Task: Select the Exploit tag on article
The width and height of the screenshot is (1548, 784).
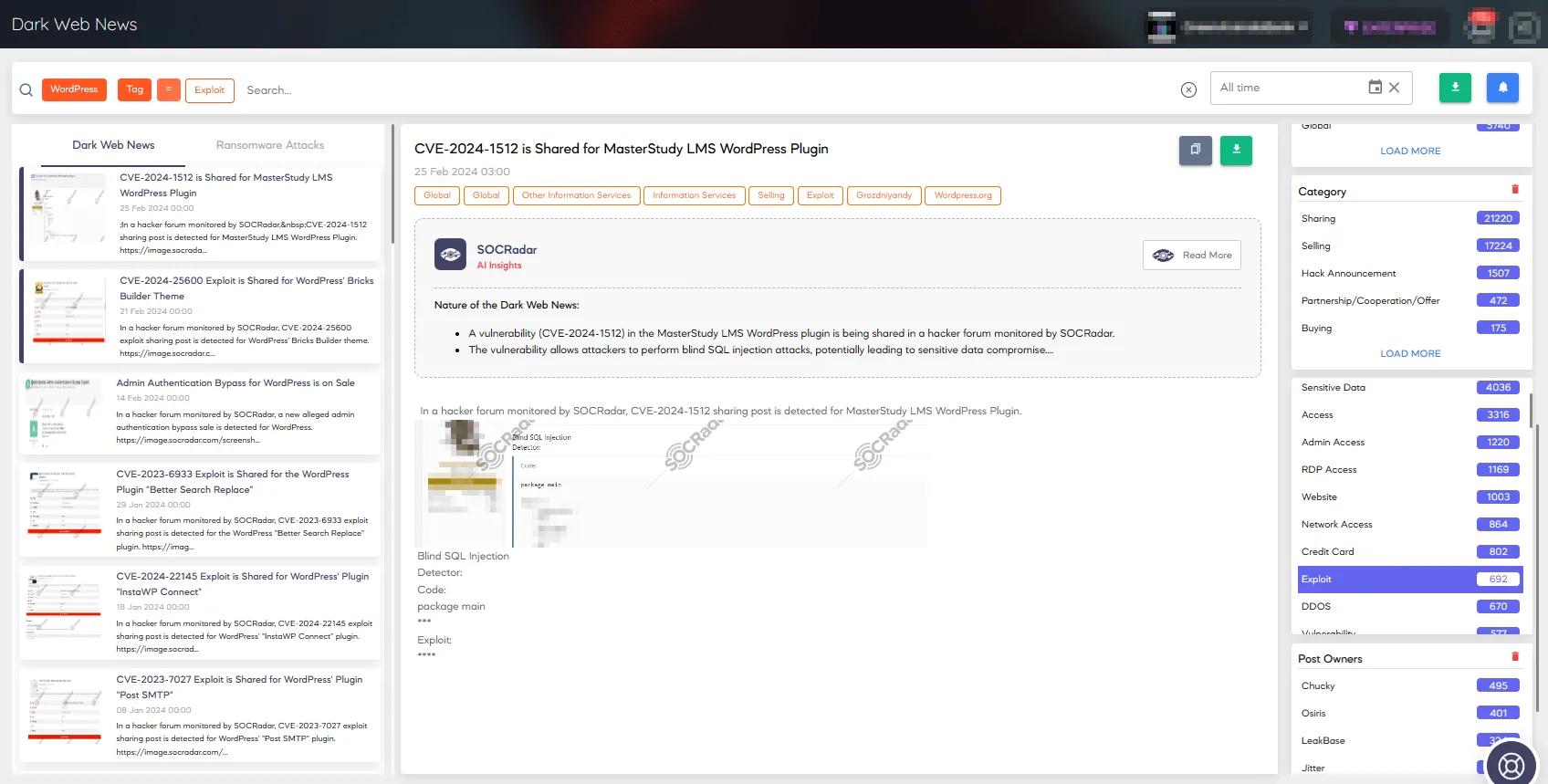Action: pos(821,195)
